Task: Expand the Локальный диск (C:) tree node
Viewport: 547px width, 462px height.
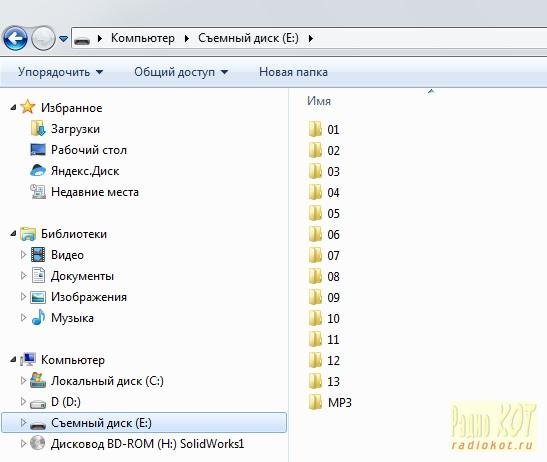Action: click(23, 381)
